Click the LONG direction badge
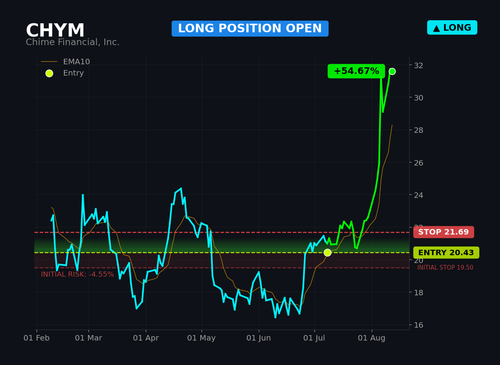This screenshot has height=365, width=500. click(452, 28)
